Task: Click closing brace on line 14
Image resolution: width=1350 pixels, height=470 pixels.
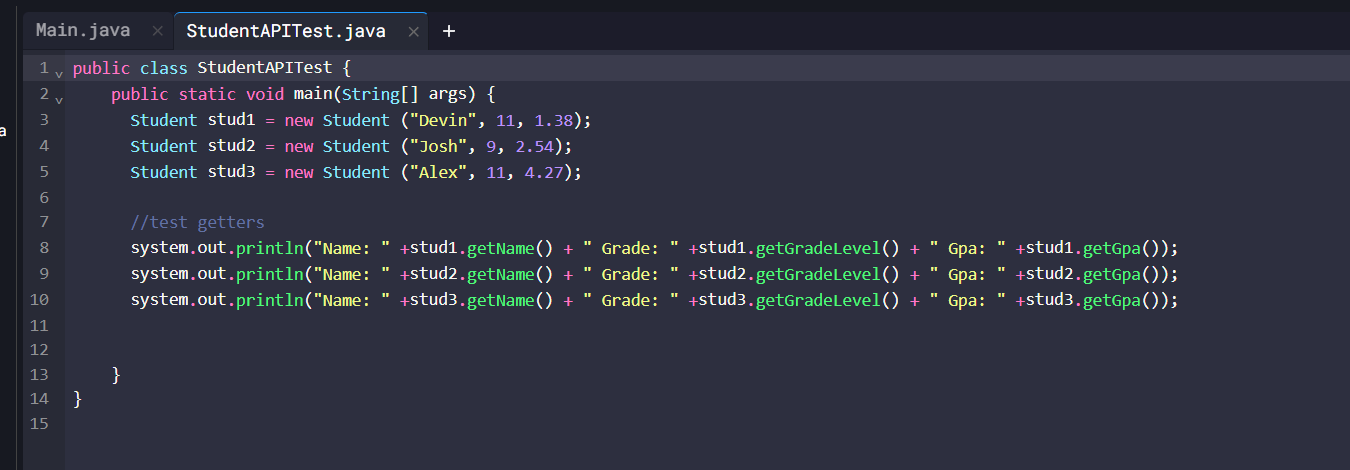Action: pyautogui.click(x=78, y=399)
